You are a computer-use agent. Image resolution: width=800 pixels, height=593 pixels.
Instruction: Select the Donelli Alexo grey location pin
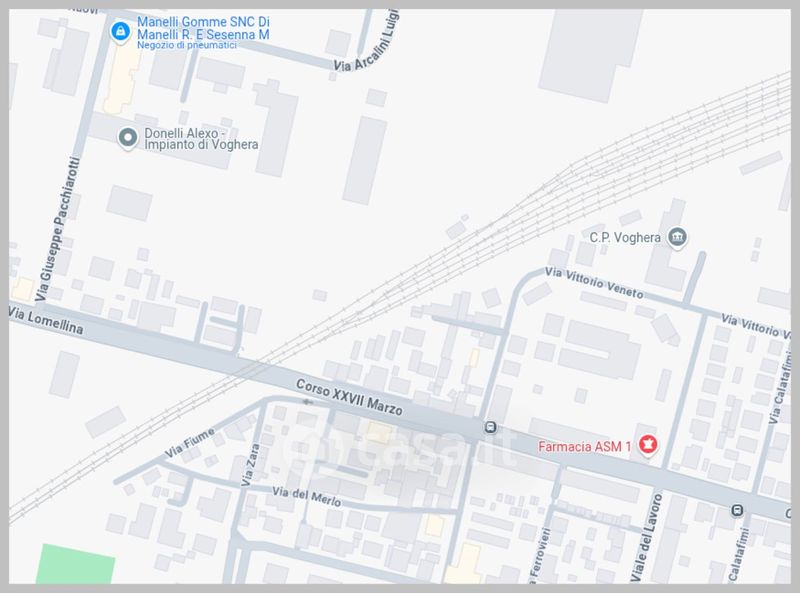click(128, 138)
